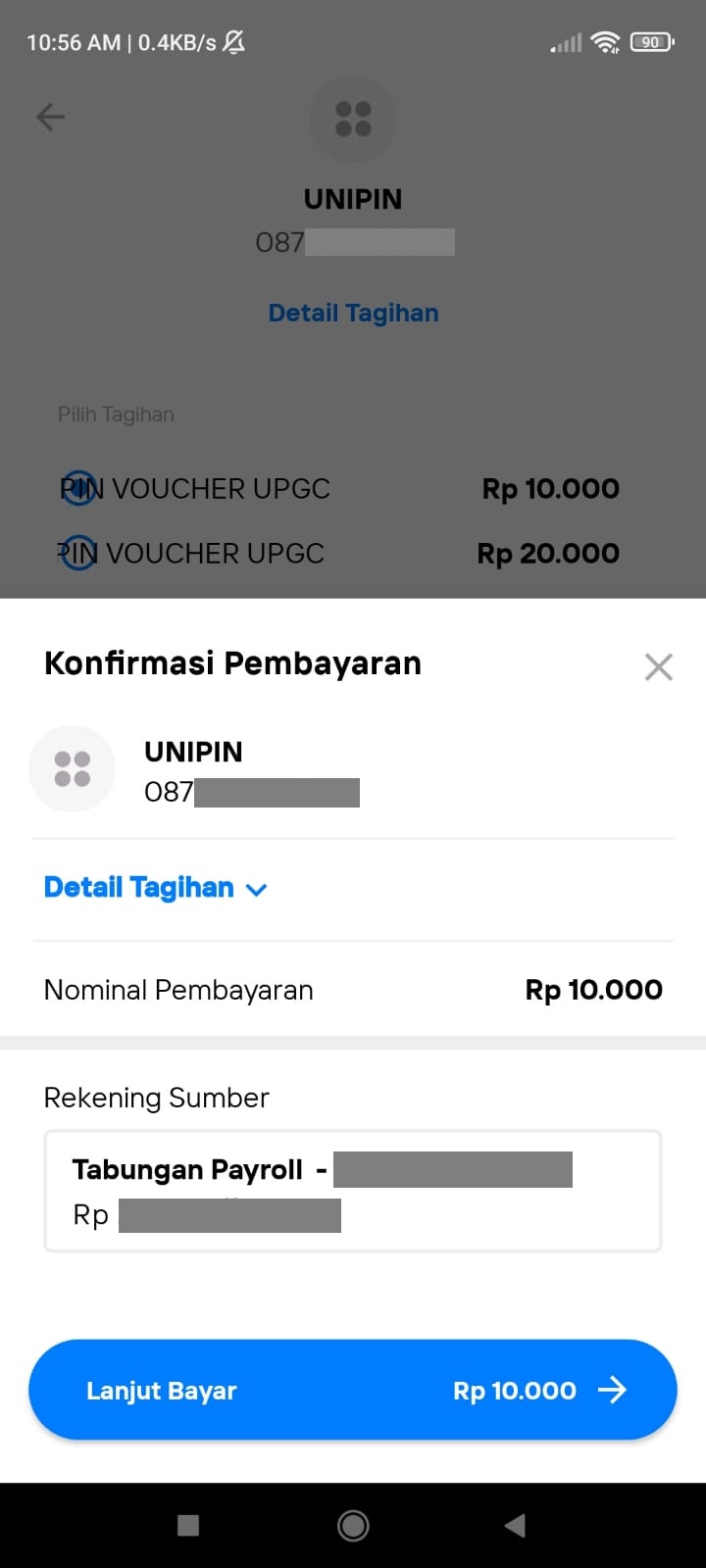Close the Konfirmasi Pembayaran sheet

tap(658, 666)
